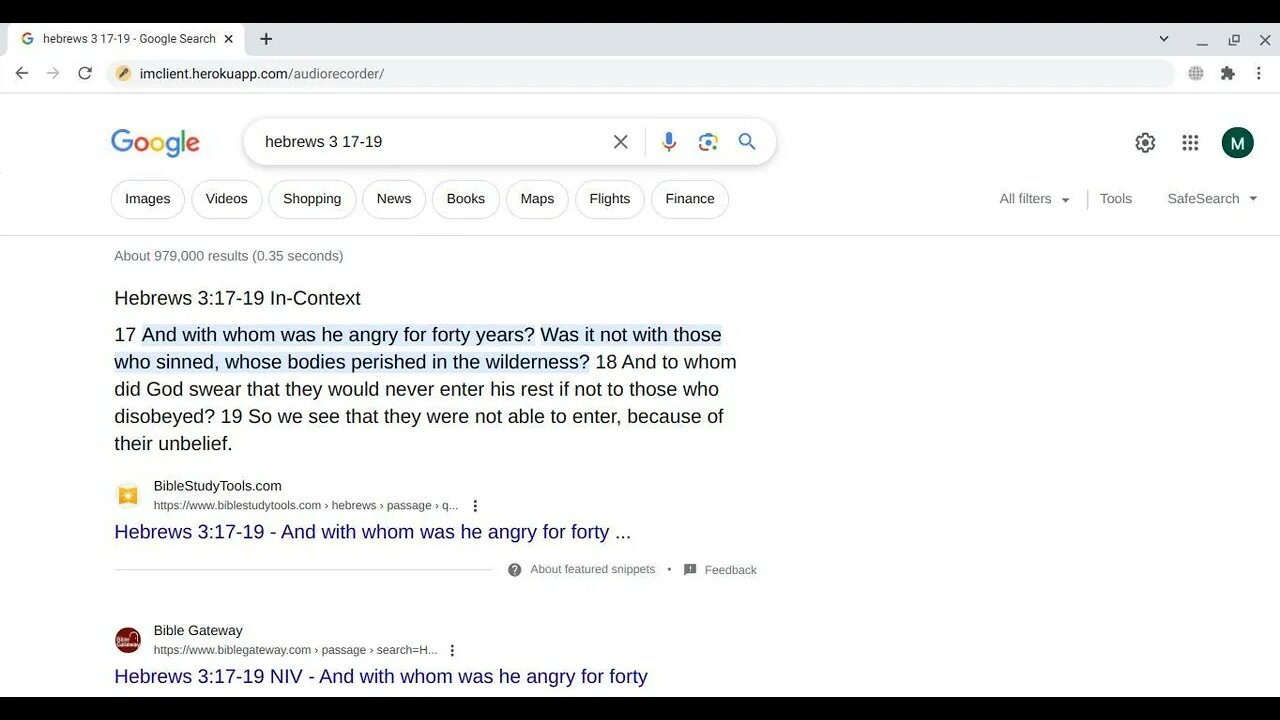Click the Bible Gateway site name
Image resolution: width=1280 pixels, height=720 pixels.
pos(198,631)
